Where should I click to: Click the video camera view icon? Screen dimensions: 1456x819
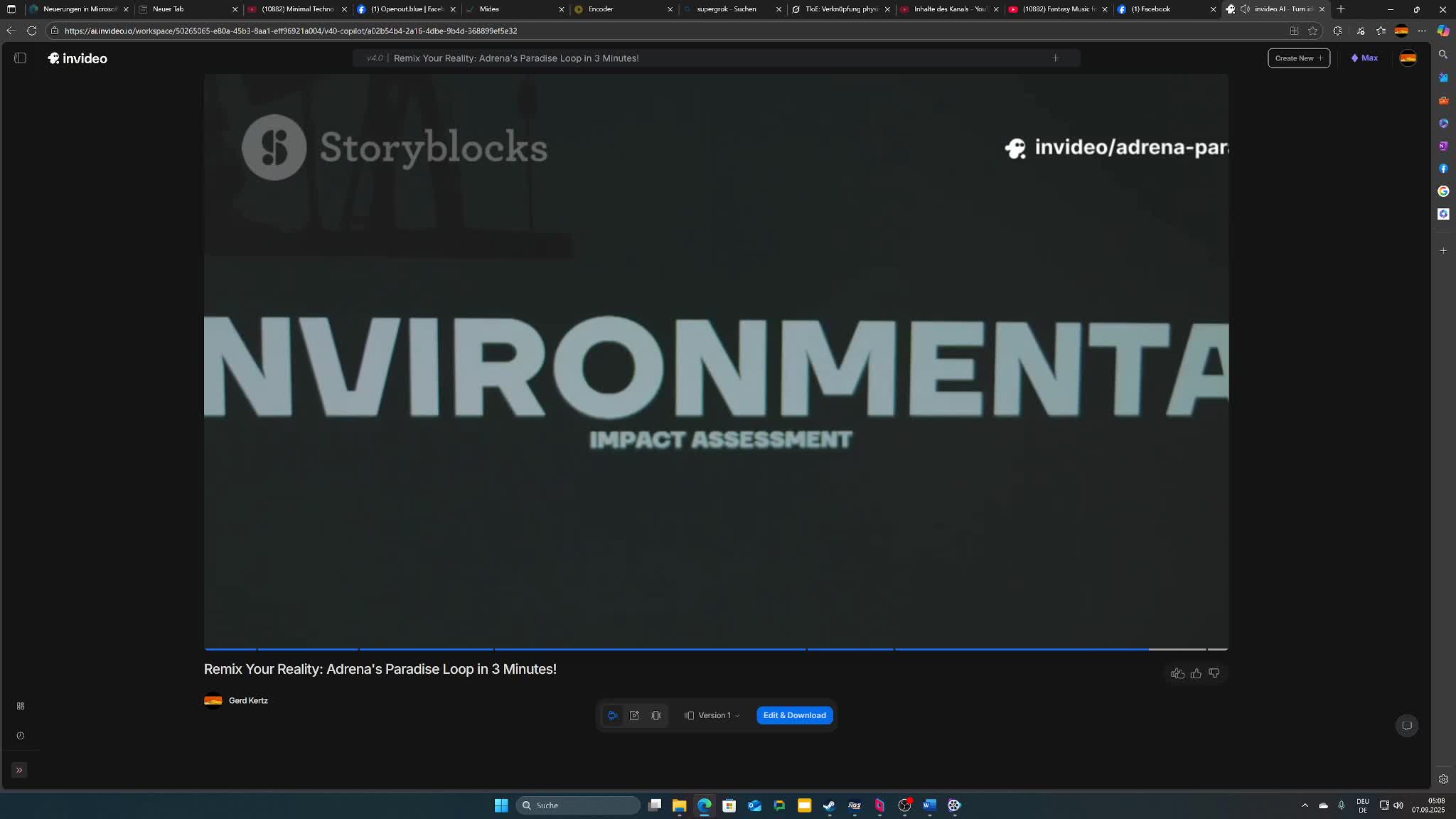click(612, 715)
